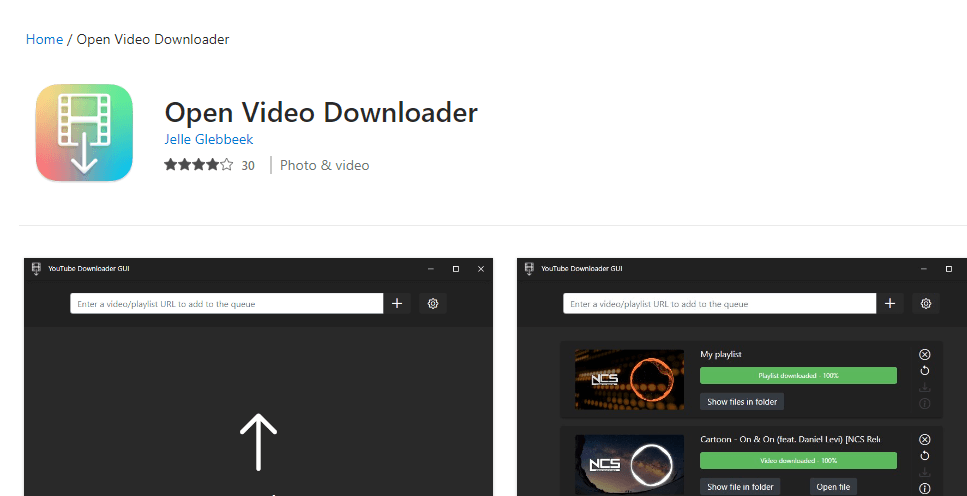967x496 pixels.
Task: Click the second screenshot's YouTube Downloader GUI title
Action: 582,268
